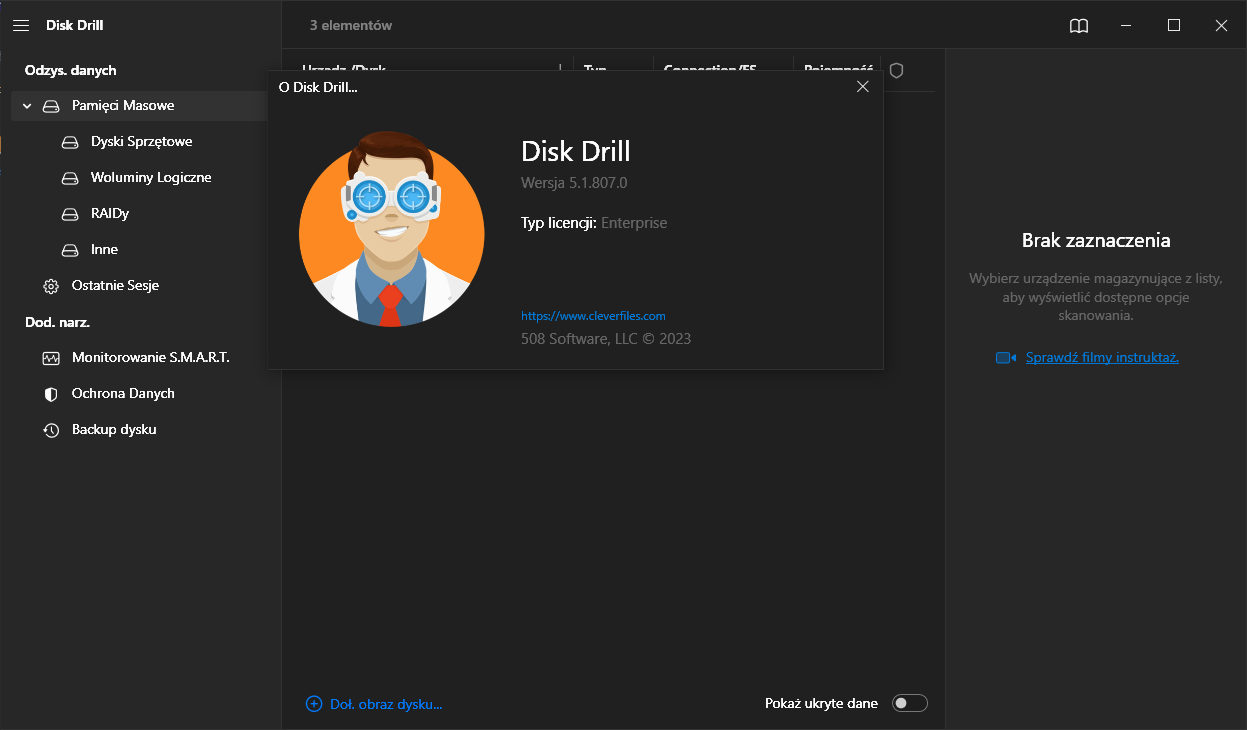Viewport: 1247px width, 730px height.
Task: Open the cleverfiles.com website link
Action: point(593,315)
